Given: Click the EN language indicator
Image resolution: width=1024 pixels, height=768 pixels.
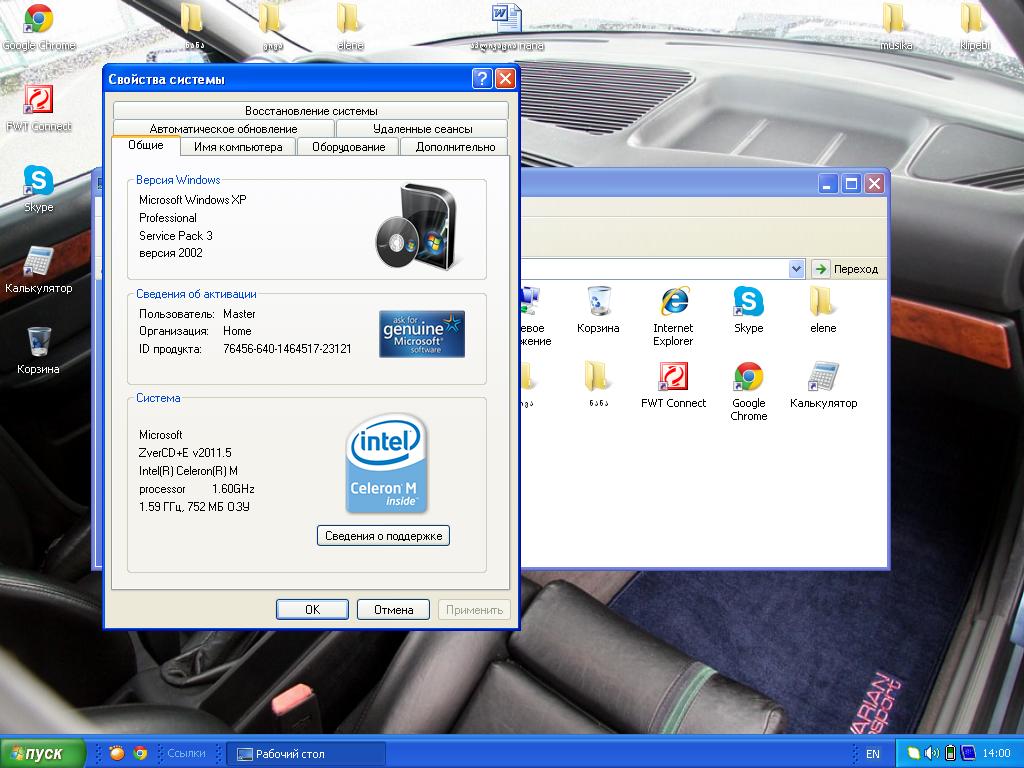Looking at the screenshot, I should [873, 754].
